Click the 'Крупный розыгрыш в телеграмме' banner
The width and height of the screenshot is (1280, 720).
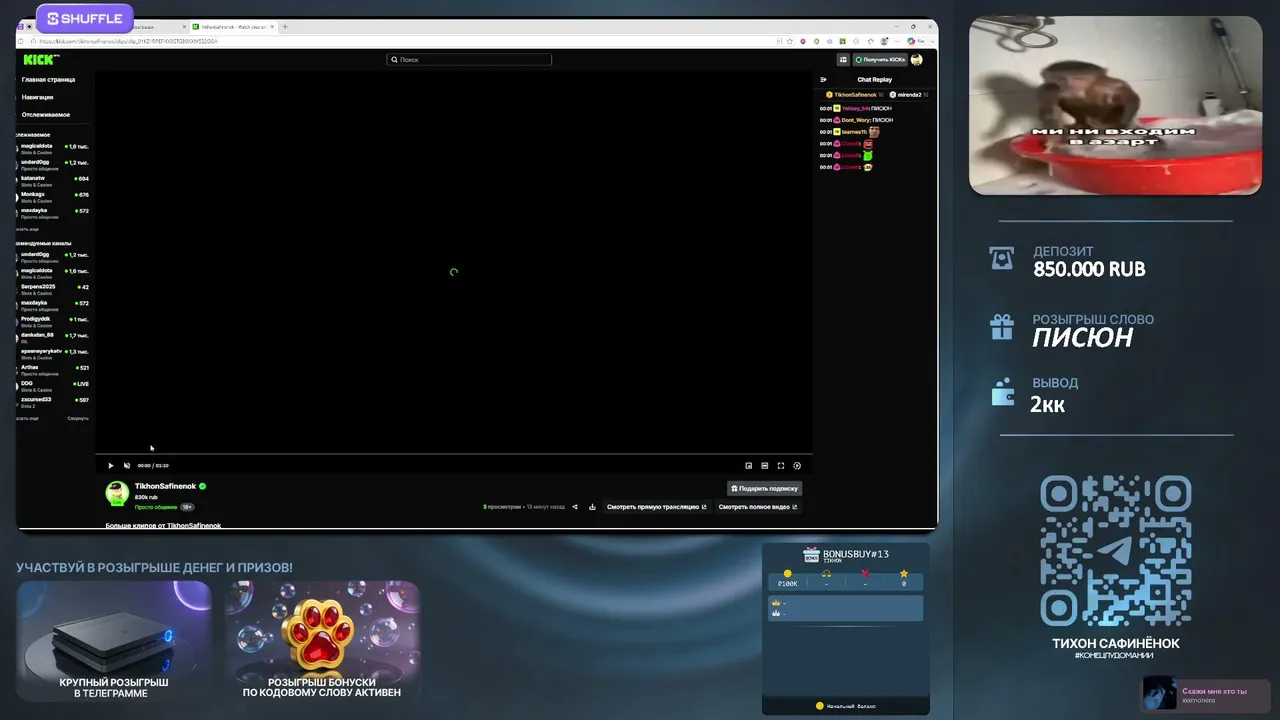[x=114, y=640]
